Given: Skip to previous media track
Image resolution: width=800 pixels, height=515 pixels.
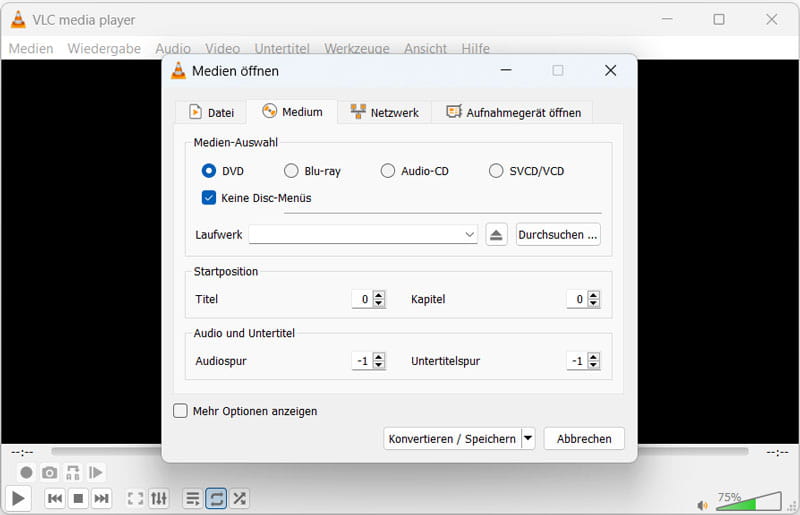Looking at the screenshot, I should tap(55, 498).
